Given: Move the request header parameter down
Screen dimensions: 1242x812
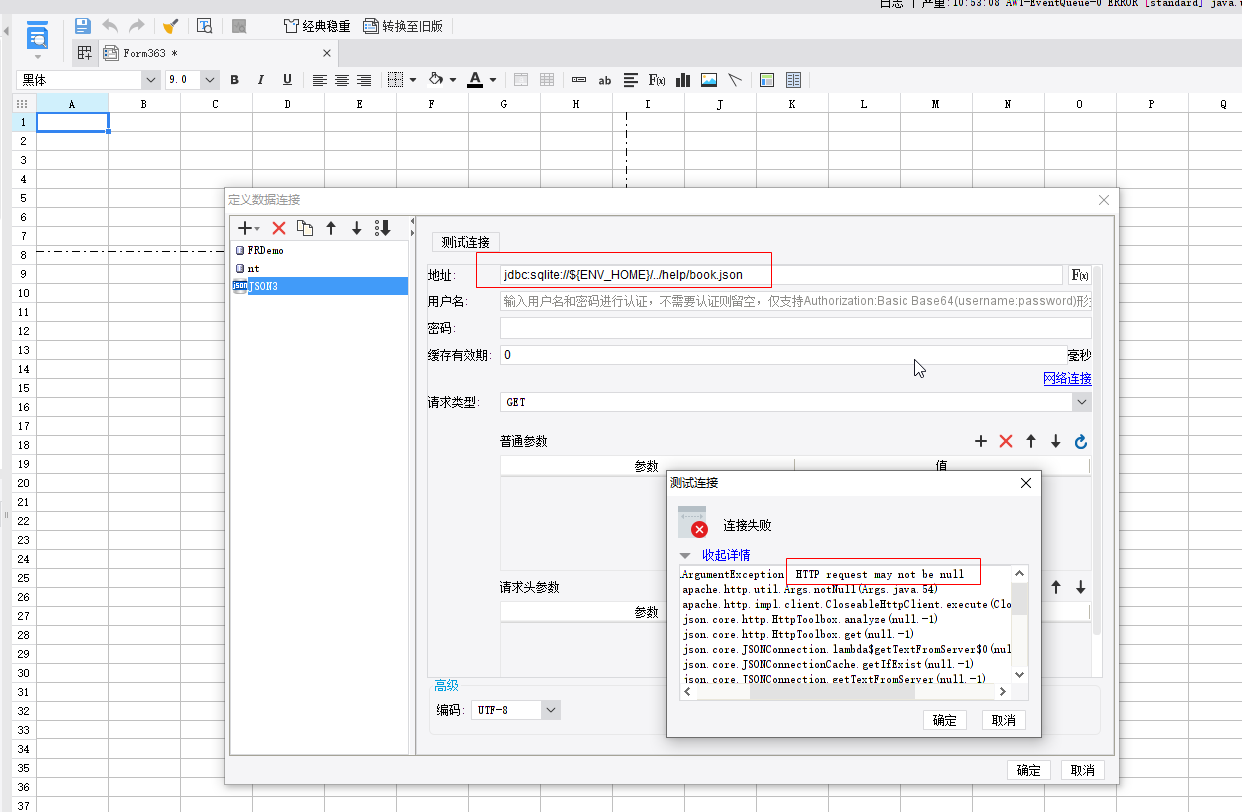Looking at the screenshot, I should 1080,588.
